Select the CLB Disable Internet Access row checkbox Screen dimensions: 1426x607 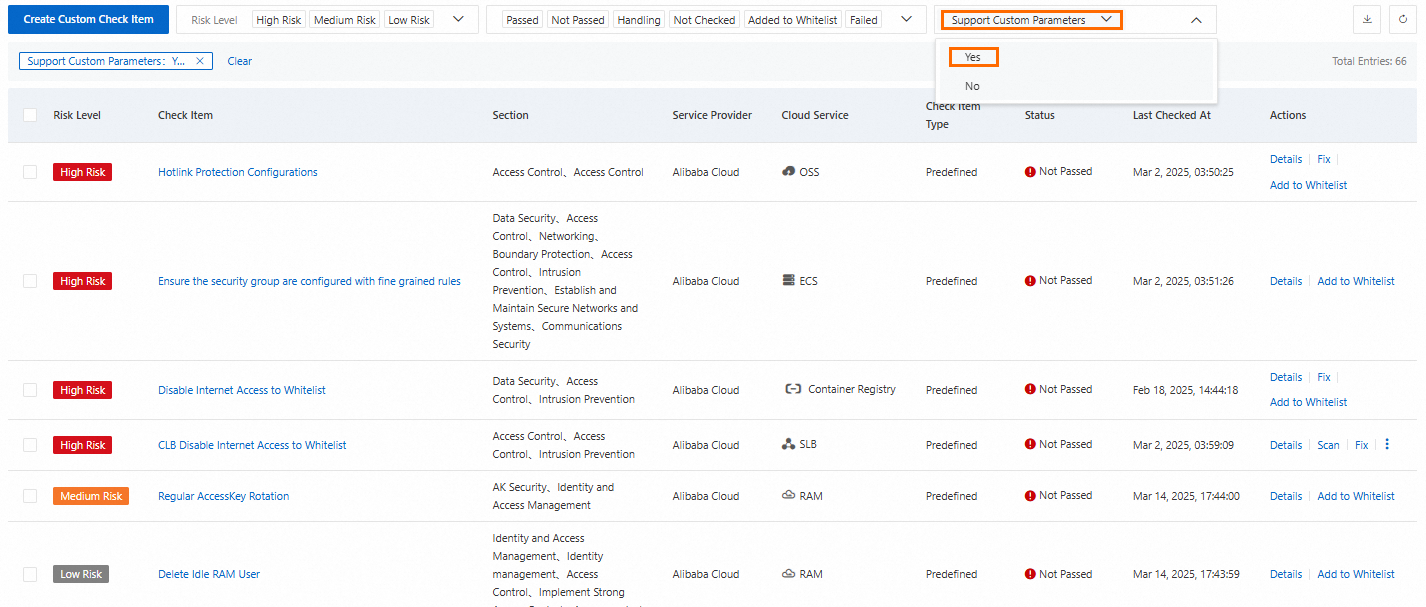[x=30, y=445]
